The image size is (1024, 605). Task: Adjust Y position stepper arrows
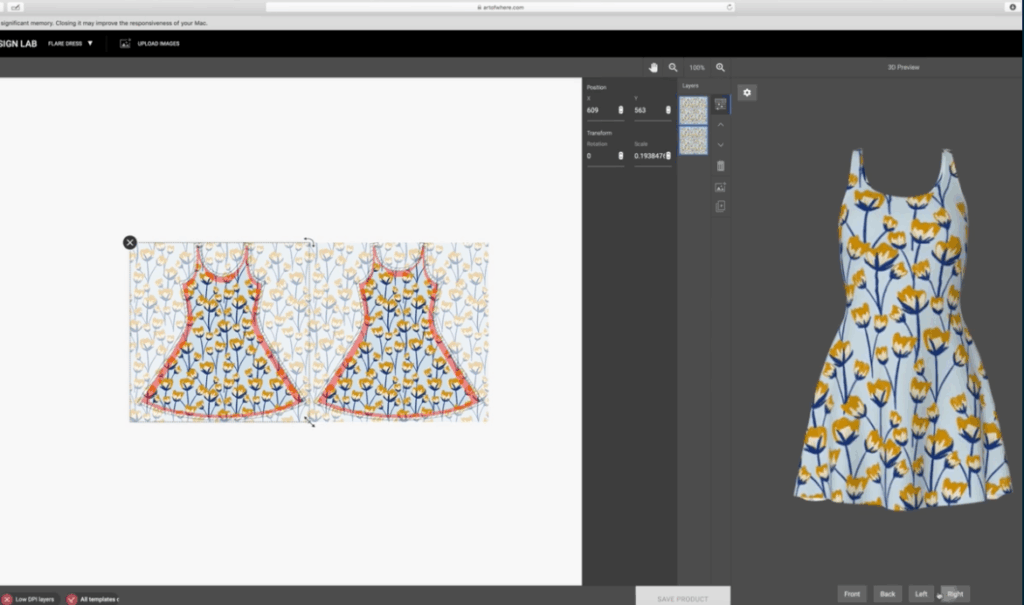668,110
